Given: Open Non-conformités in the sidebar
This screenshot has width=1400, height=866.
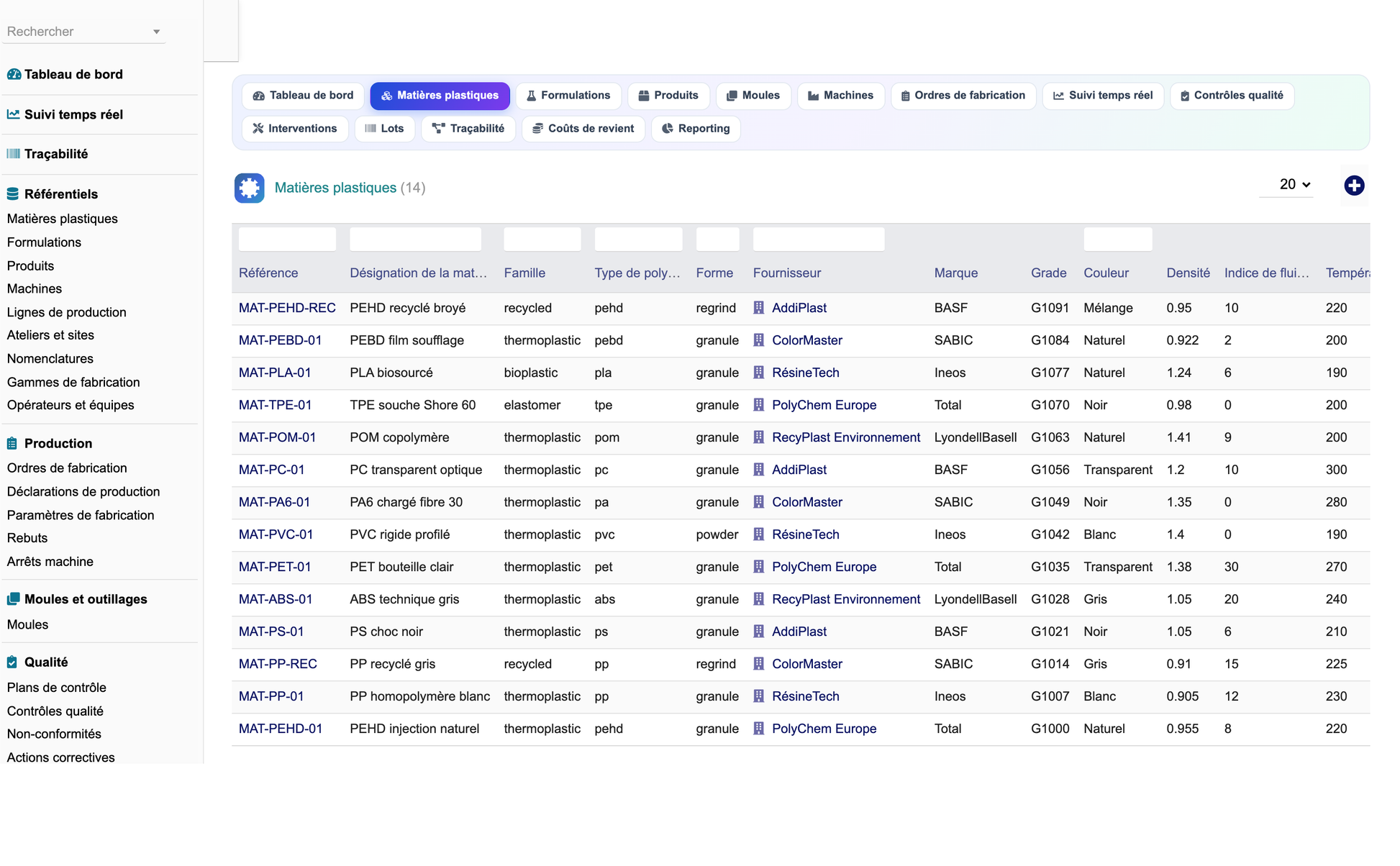Looking at the screenshot, I should click(x=54, y=734).
